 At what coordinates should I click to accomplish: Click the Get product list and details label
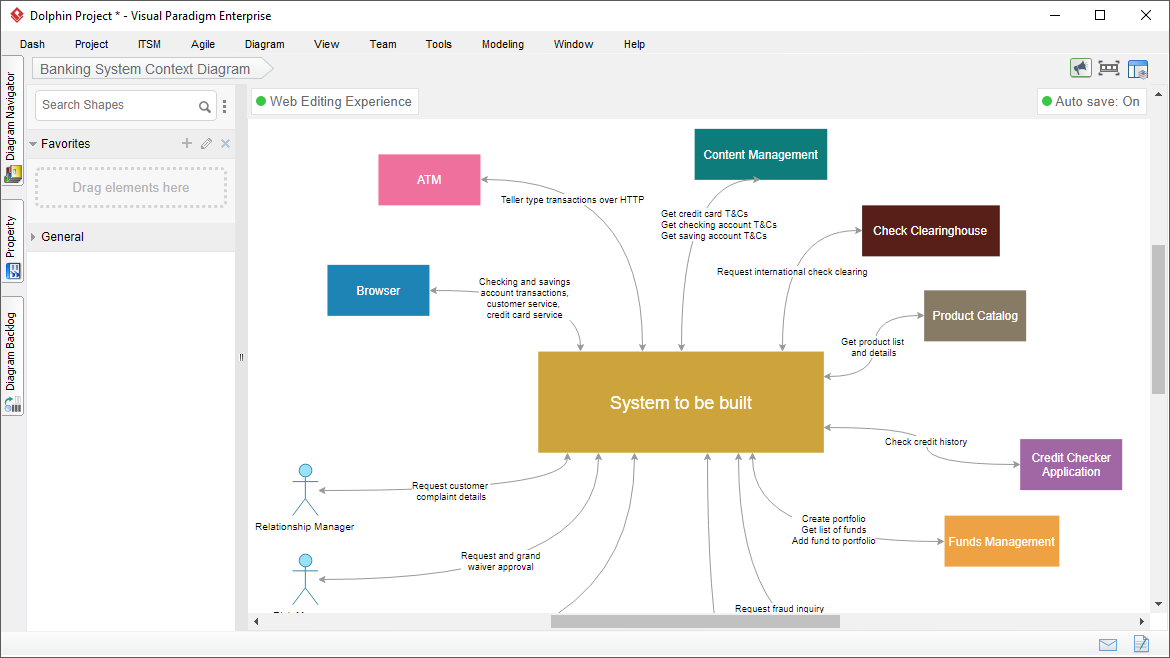tap(872, 347)
